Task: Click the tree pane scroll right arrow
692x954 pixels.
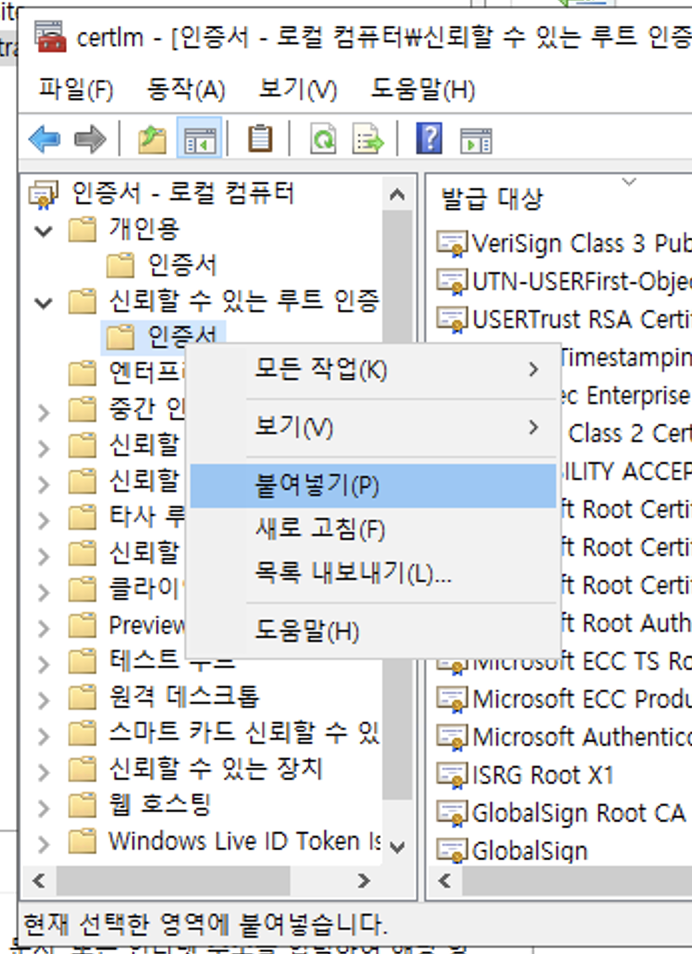Action: pos(364,880)
